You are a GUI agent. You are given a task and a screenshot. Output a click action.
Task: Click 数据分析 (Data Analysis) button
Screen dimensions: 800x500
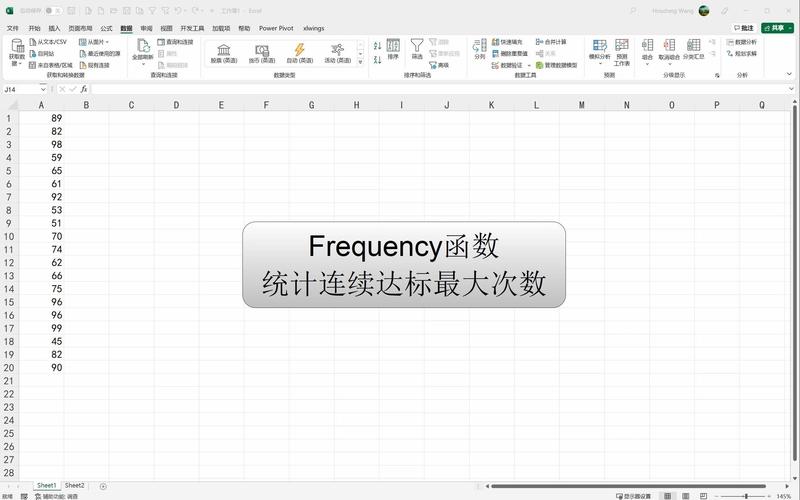(742, 42)
